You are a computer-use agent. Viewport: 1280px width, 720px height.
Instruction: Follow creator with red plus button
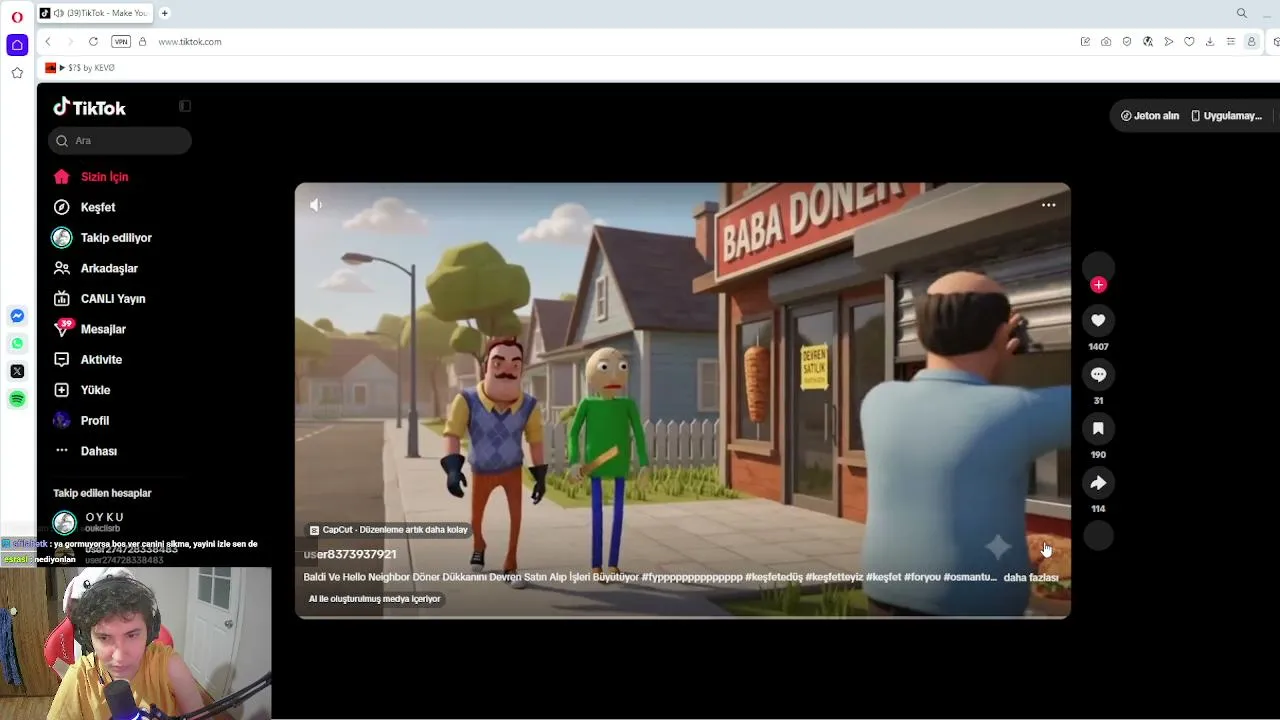click(1098, 285)
